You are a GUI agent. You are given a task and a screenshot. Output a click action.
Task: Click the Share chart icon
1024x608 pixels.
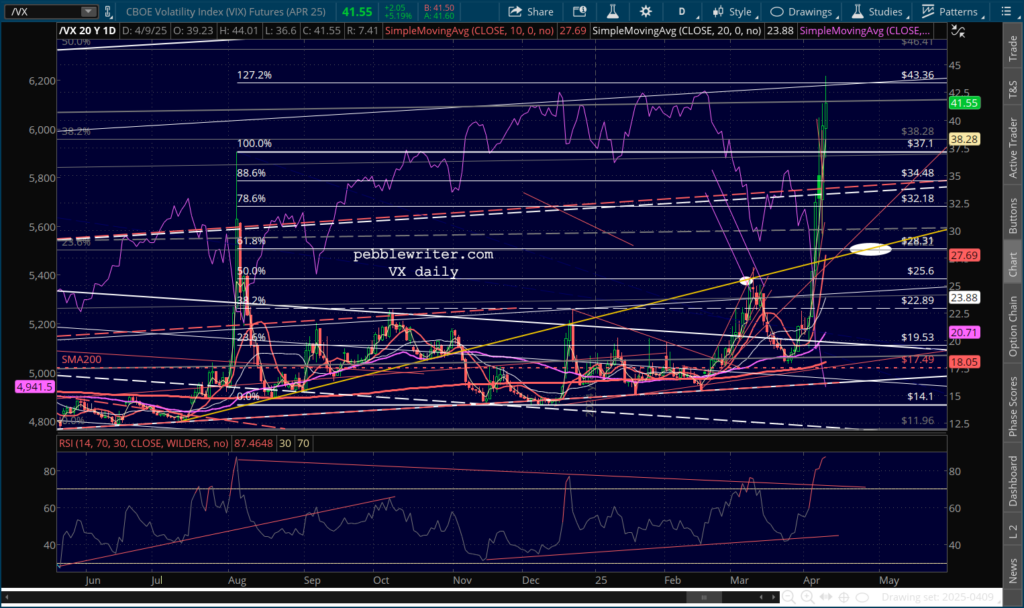click(x=531, y=12)
